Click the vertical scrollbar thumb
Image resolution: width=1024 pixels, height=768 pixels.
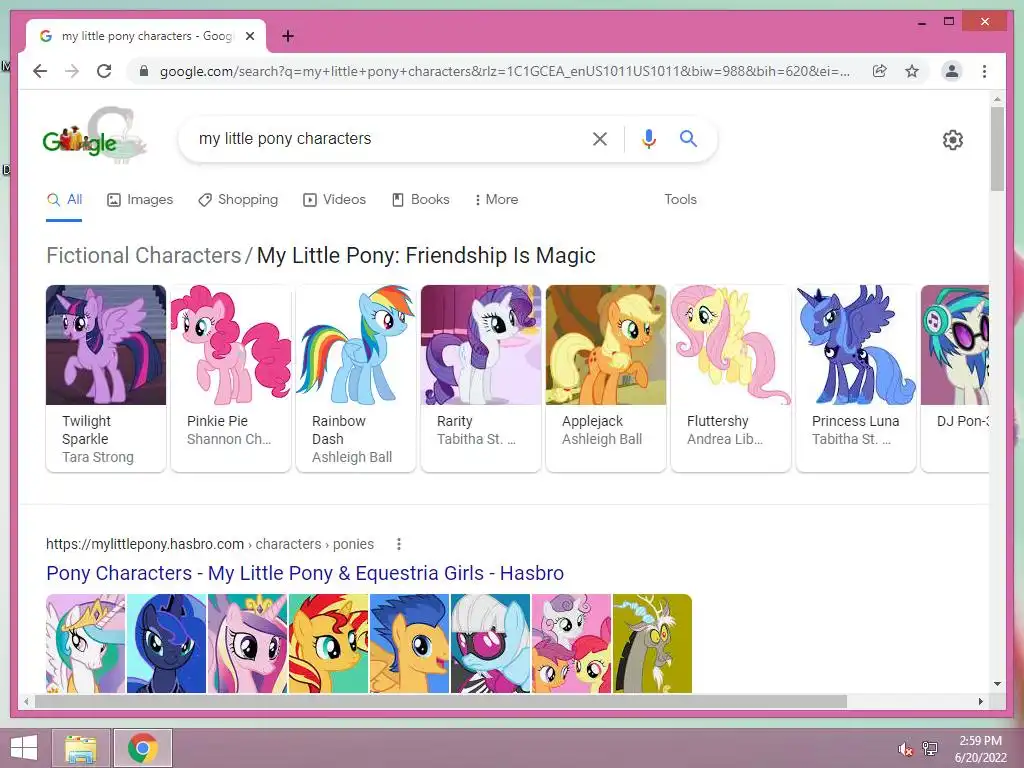click(997, 149)
